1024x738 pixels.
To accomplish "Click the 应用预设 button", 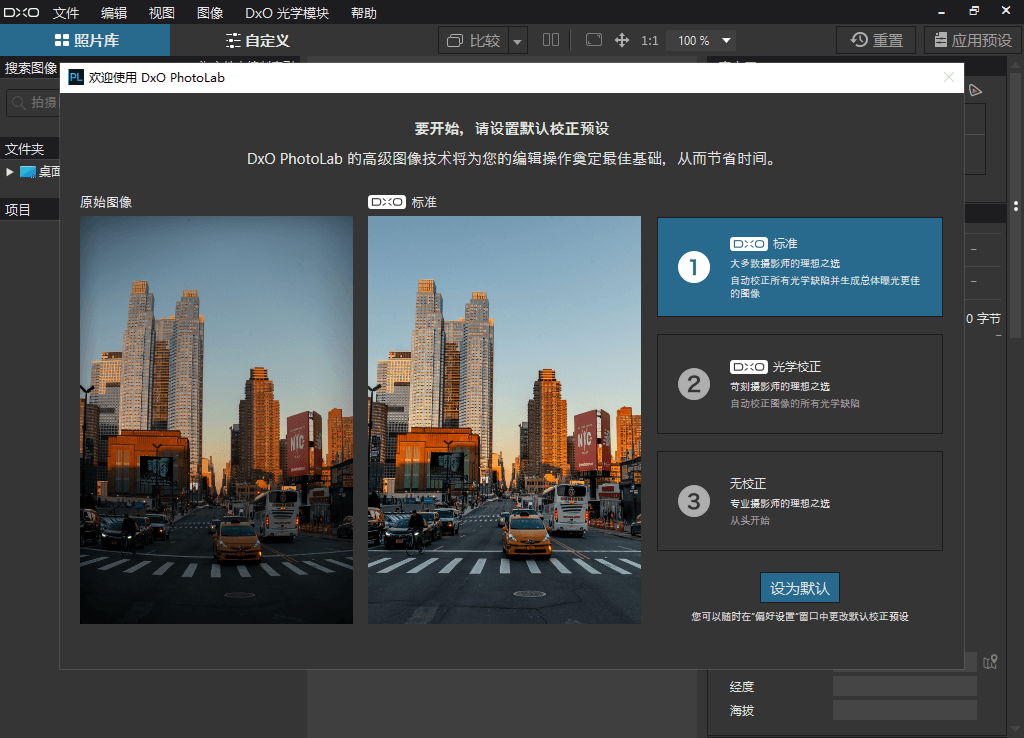I will point(973,40).
